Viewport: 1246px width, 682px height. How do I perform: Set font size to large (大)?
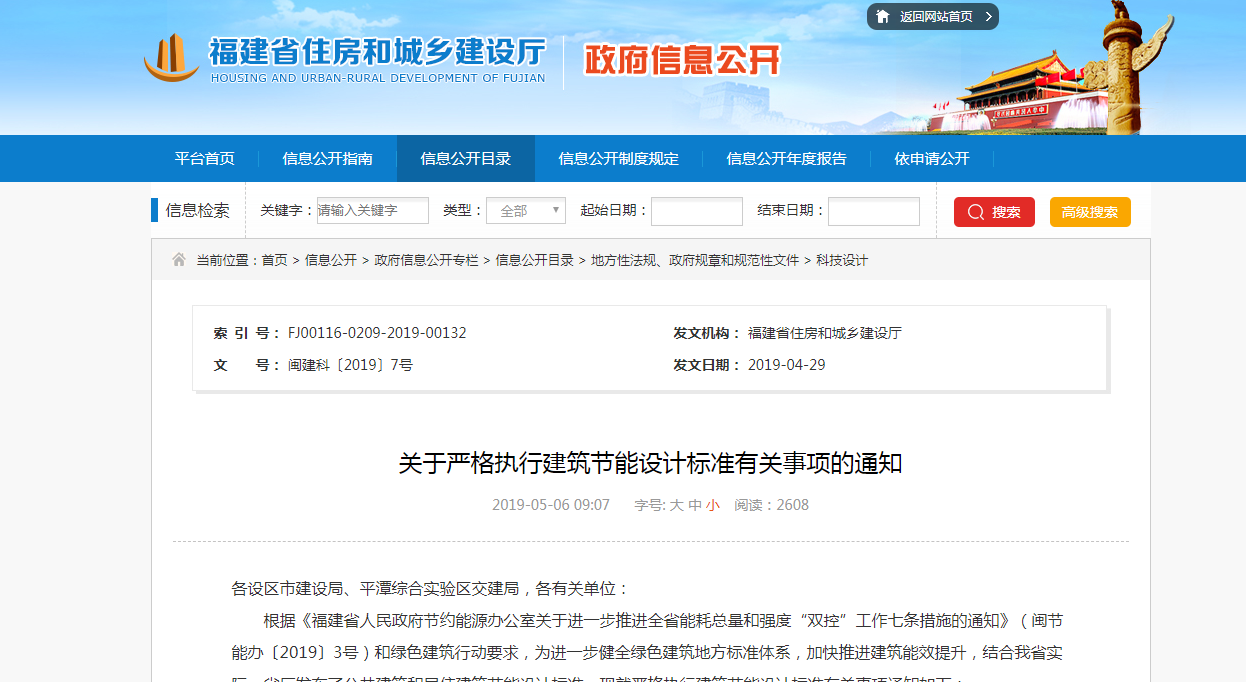(x=676, y=506)
